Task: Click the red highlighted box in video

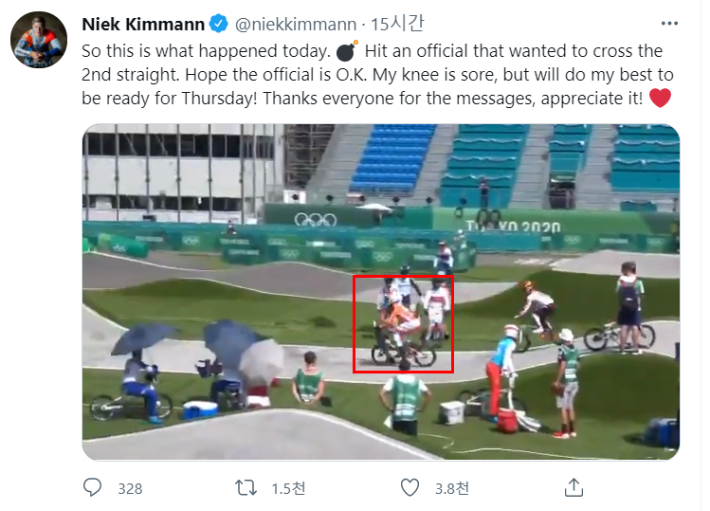Action: (x=403, y=324)
